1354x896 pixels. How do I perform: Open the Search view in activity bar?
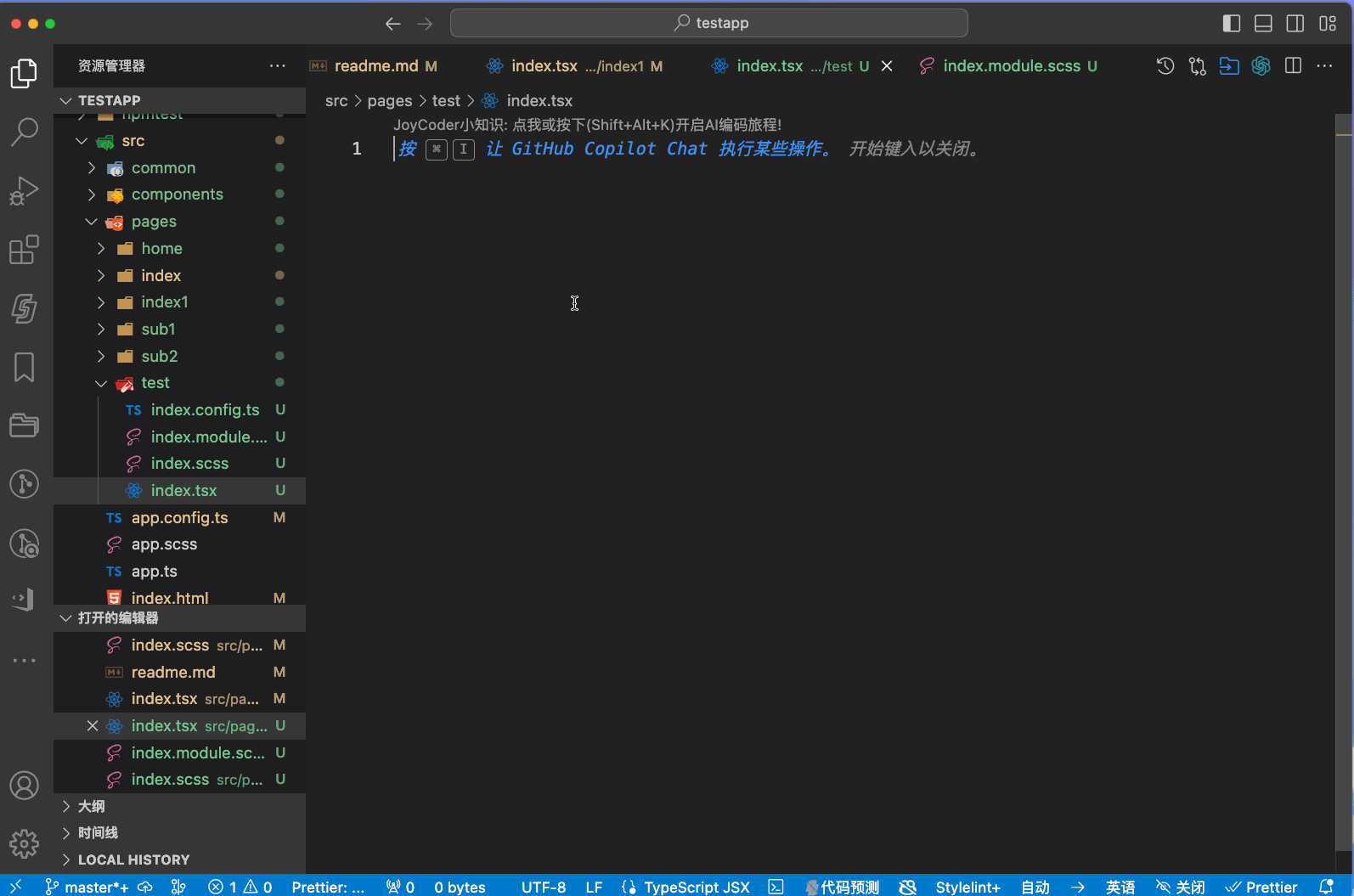(x=24, y=132)
